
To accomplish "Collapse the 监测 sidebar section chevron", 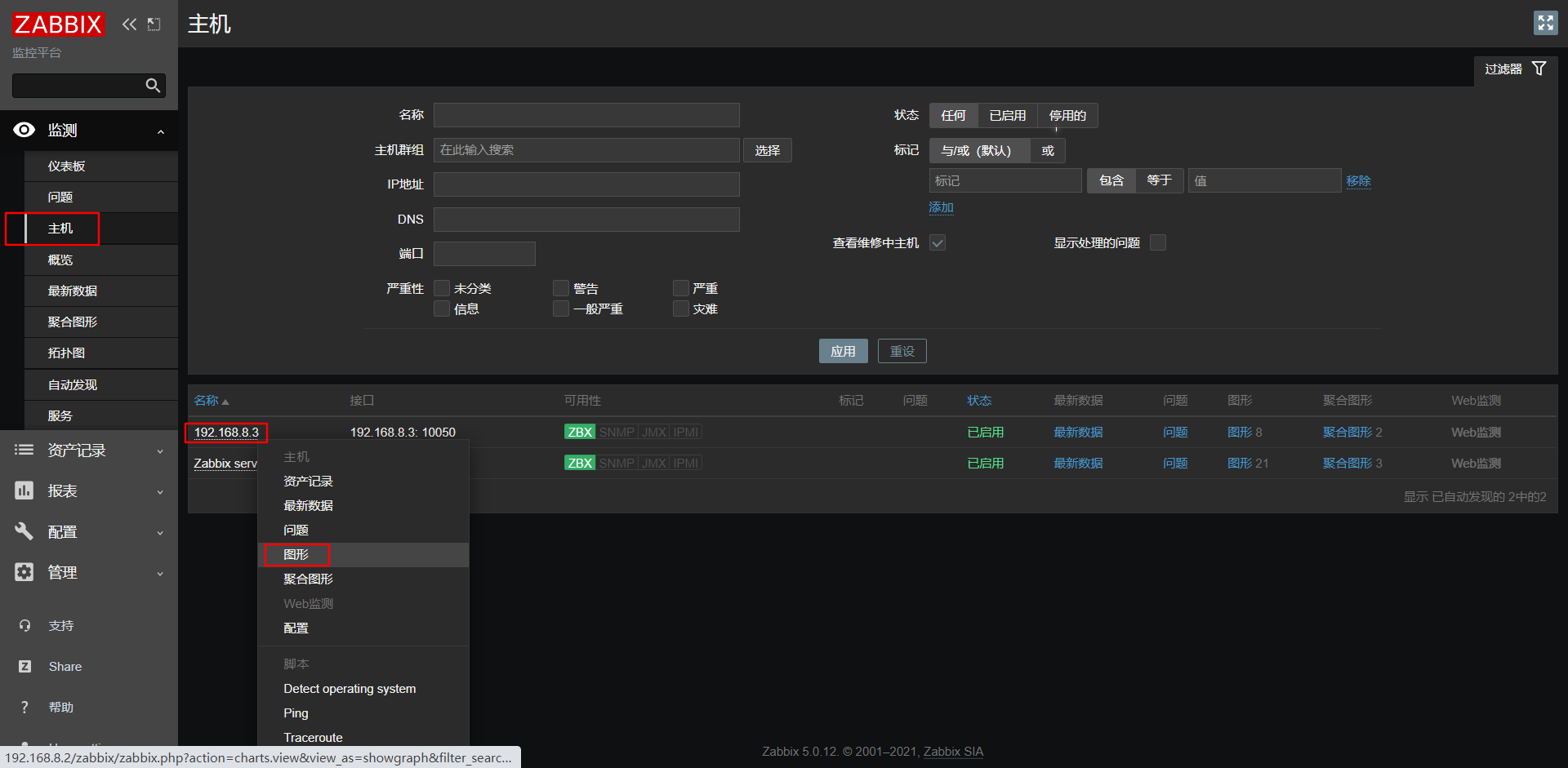I will (x=161, y=131).
